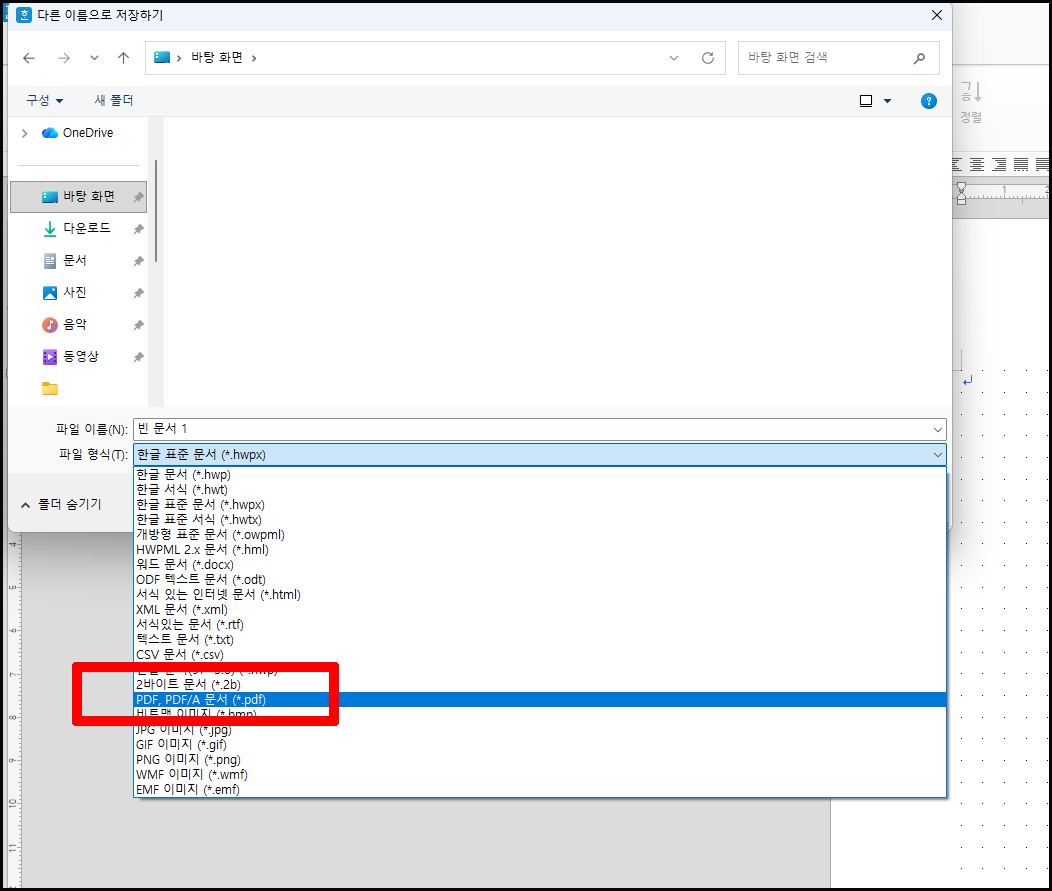The width and height of the screenshot is (1052, 891).
Task: Click the help question mark icon
Action: point(929,100)
